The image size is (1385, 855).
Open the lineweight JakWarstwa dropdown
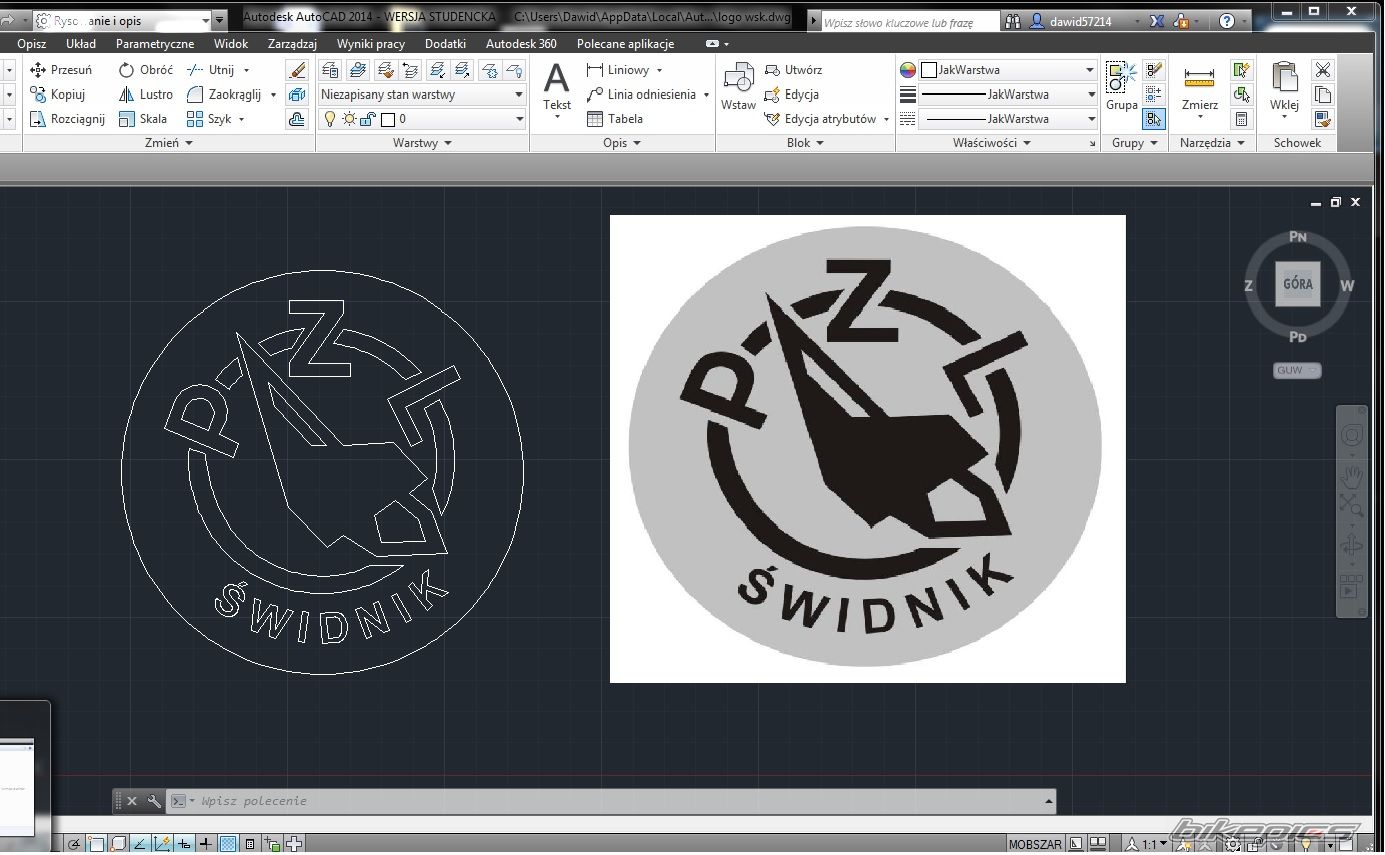coord(1008,94)
